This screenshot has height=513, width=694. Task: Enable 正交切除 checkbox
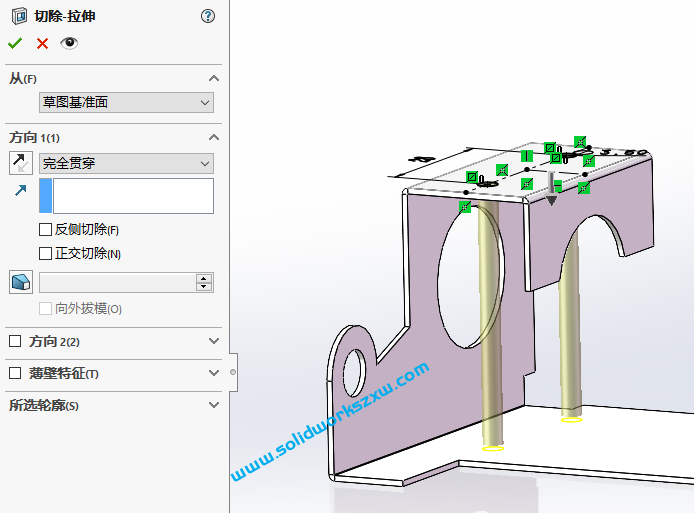point(45,253)
